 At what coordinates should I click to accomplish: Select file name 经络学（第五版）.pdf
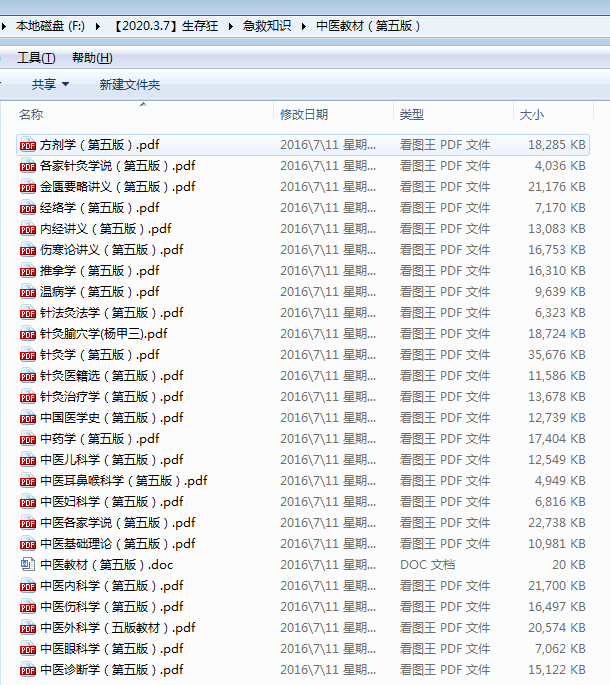pos(100,208)
